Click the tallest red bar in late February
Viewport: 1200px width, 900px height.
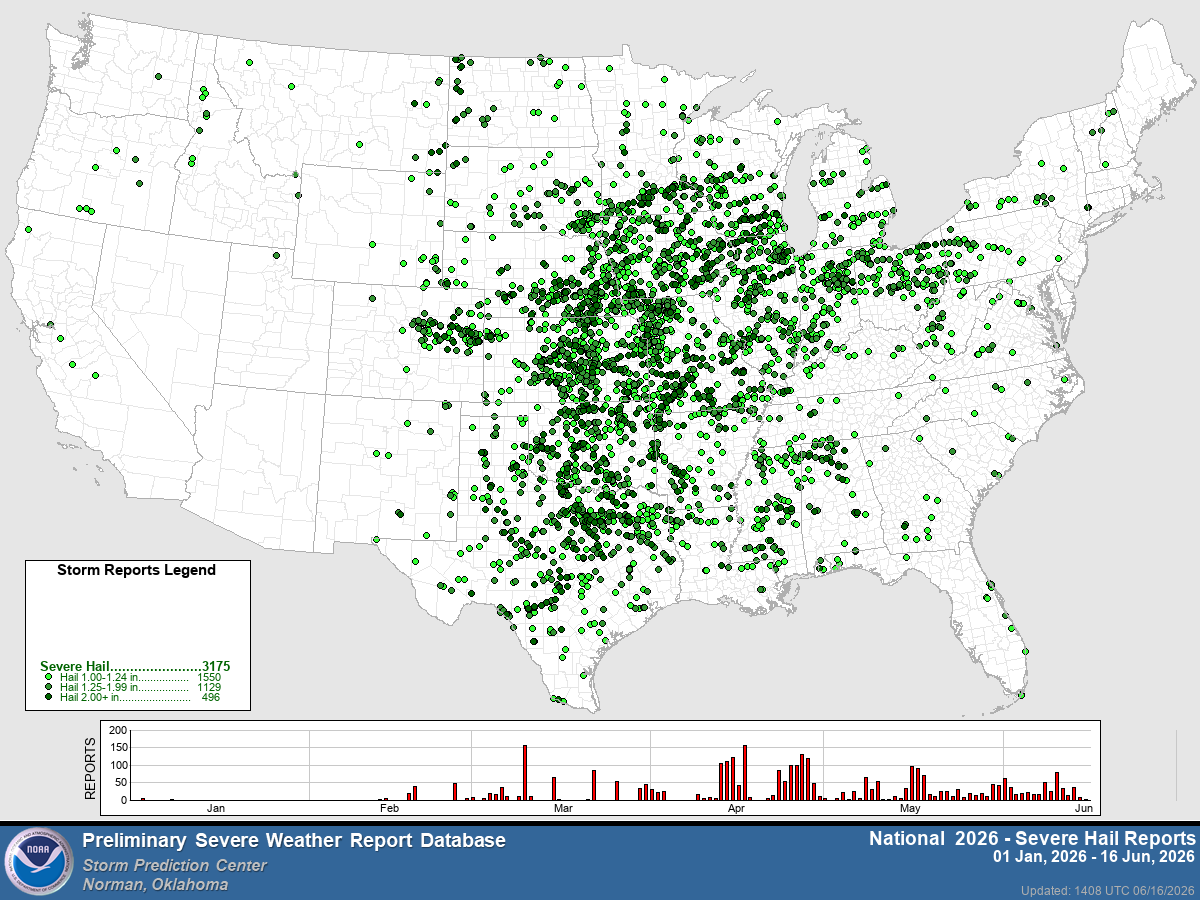pos(525,773)
